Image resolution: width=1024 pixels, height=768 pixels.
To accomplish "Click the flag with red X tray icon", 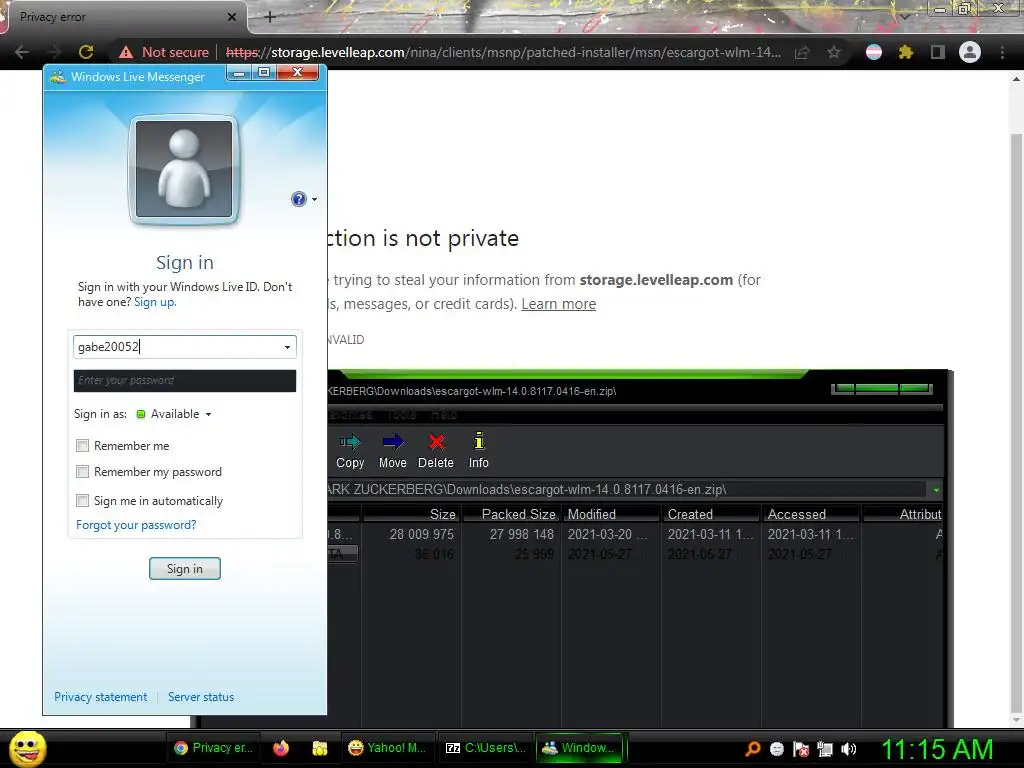I will click(x=801, y=748).
